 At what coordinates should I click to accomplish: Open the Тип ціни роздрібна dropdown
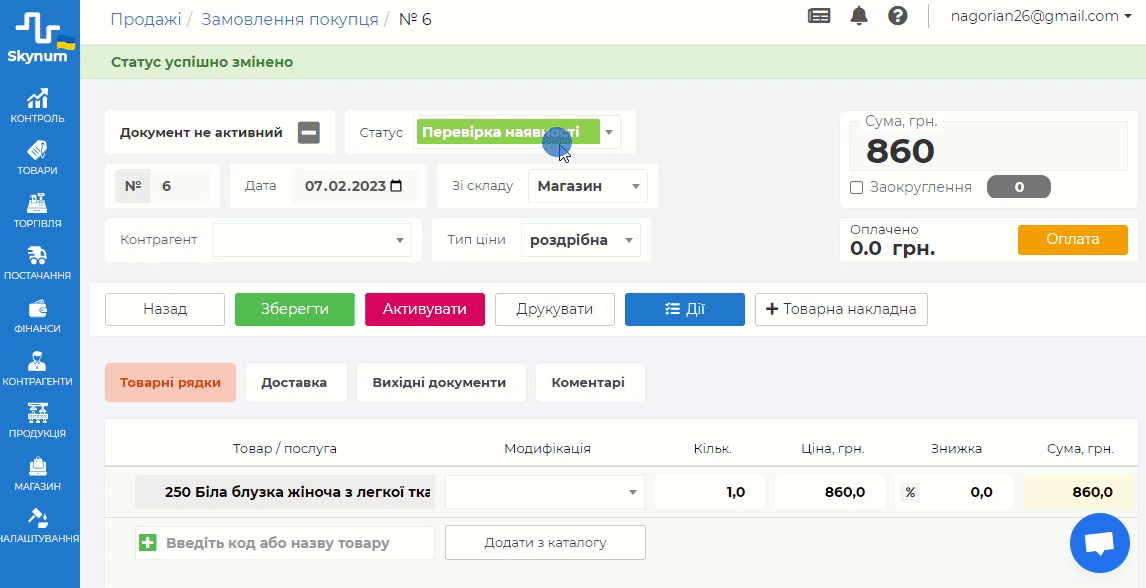coord(580,240)
